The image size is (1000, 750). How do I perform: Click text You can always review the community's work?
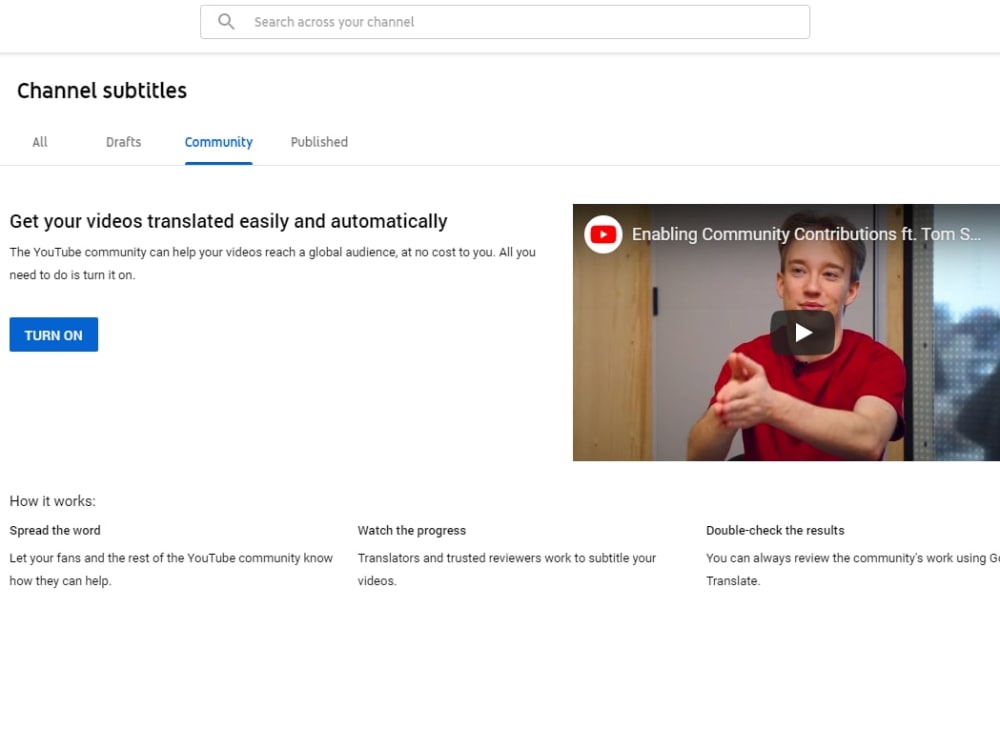click(853, 570)
